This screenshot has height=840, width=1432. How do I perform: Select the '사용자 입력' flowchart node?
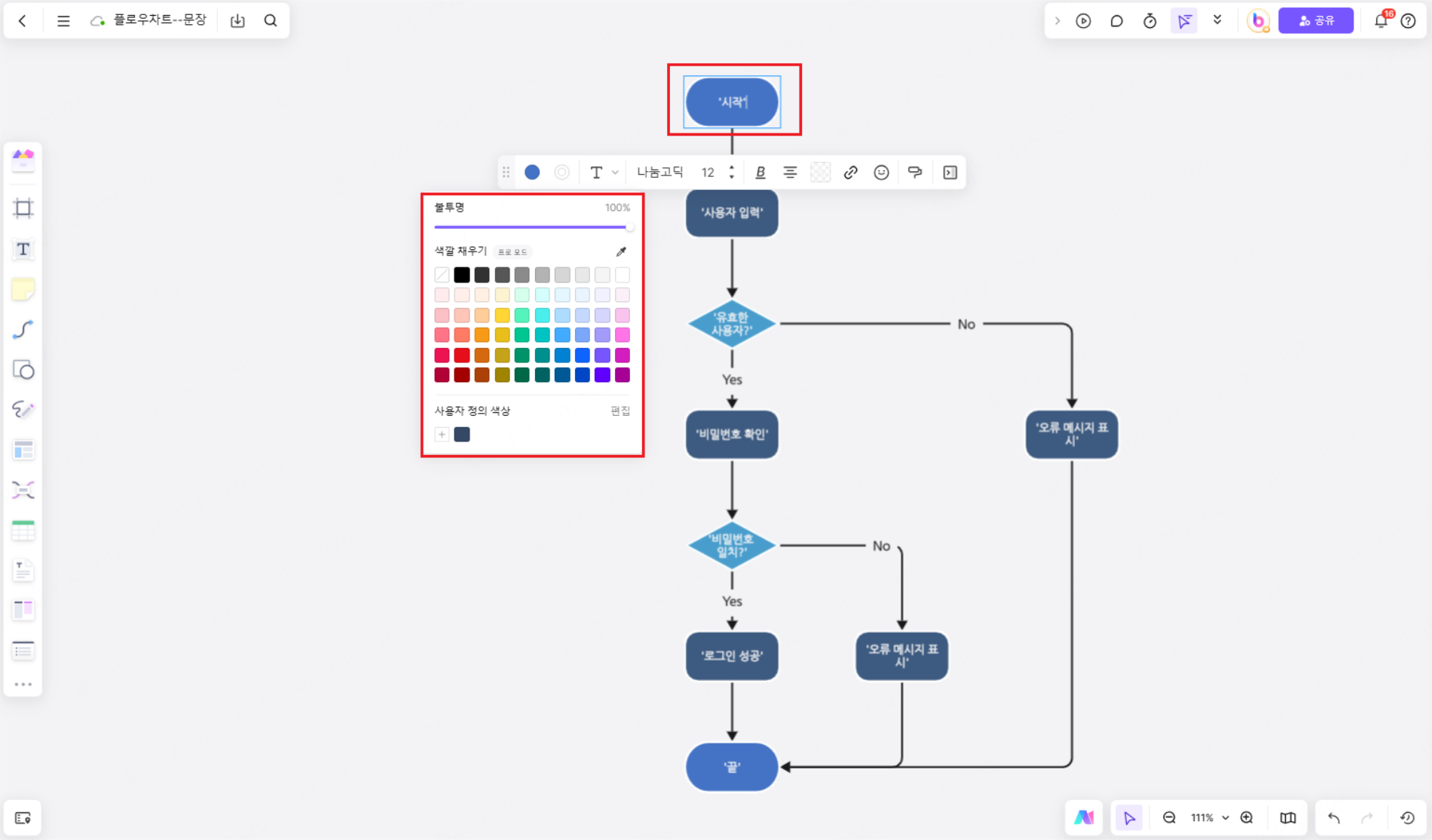732,213
